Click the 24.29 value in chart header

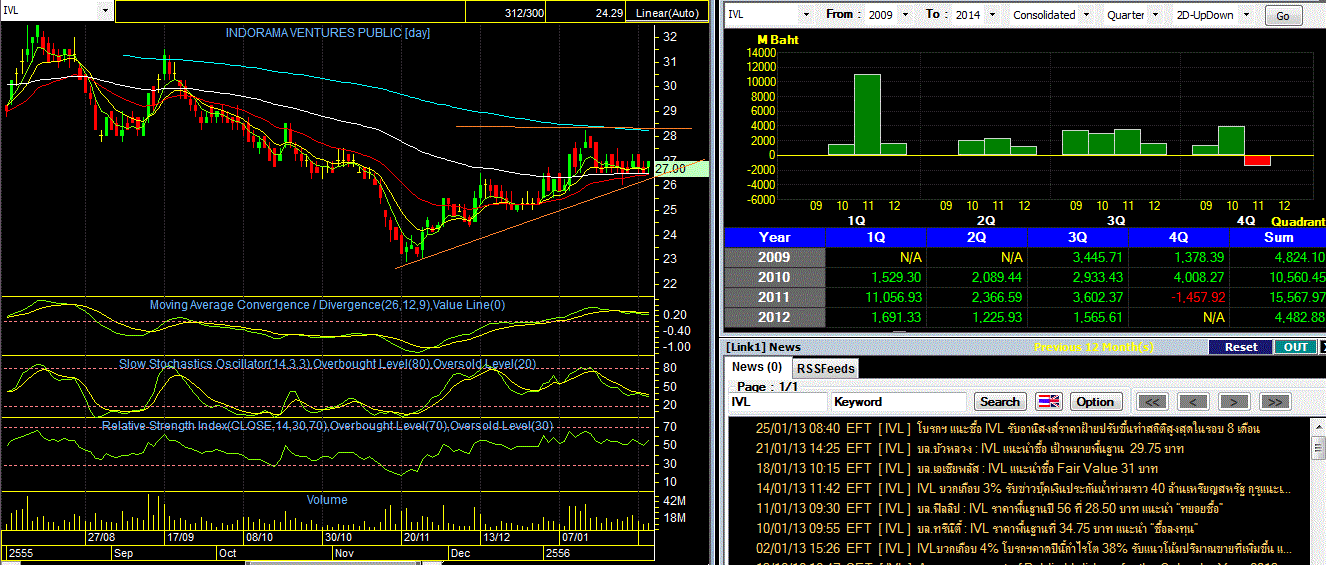[x=608, y=14]
